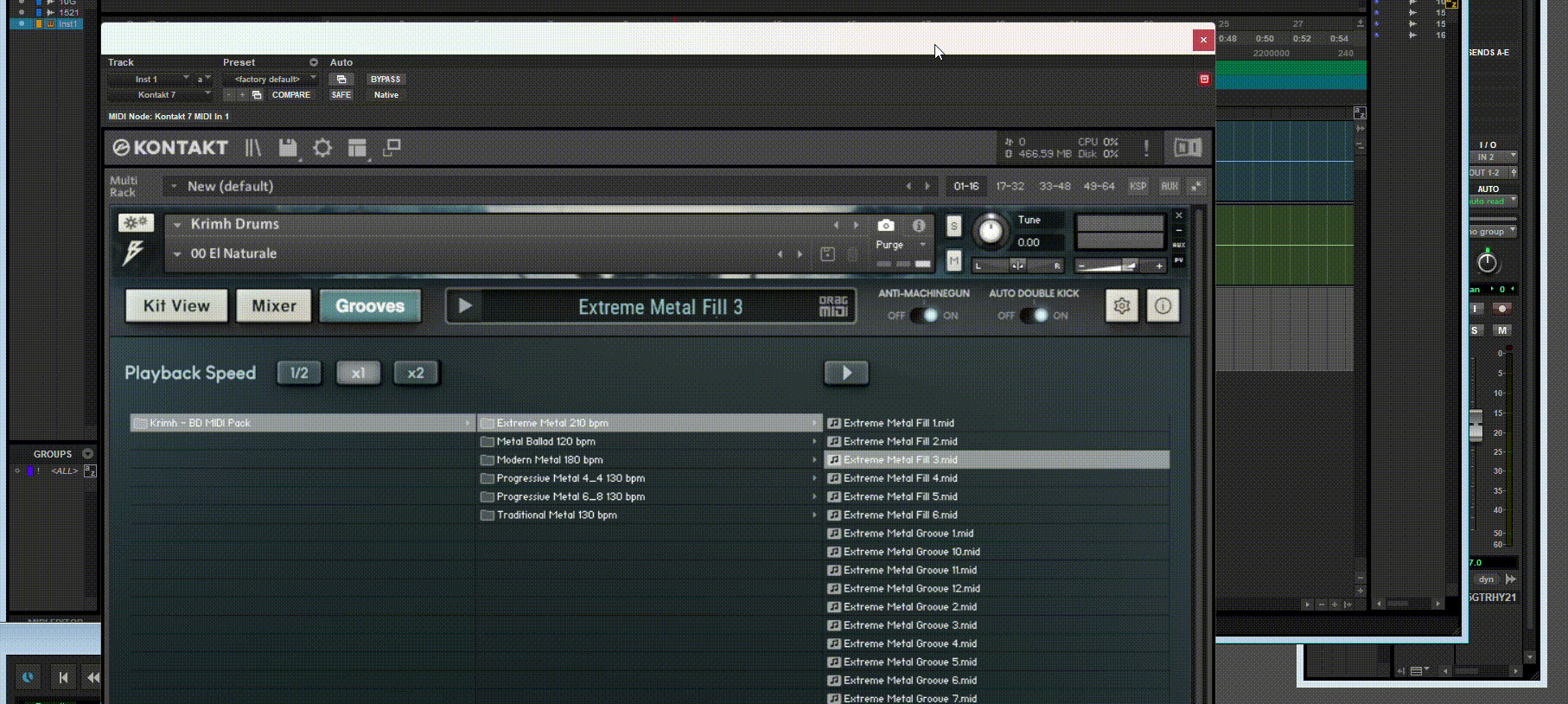Open the IN 2 input selector in mixer
The width and height of the screenshot is (1568, 704).
(1493, 157)
